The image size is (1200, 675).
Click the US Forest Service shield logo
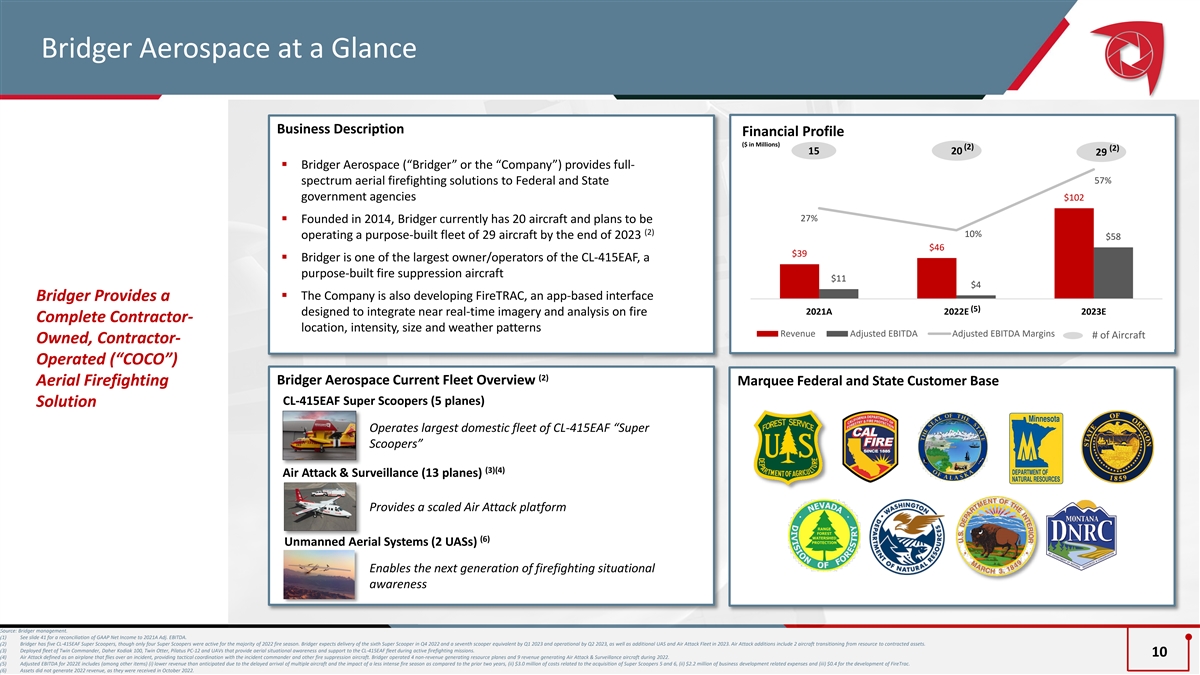[x=791, y=452]
